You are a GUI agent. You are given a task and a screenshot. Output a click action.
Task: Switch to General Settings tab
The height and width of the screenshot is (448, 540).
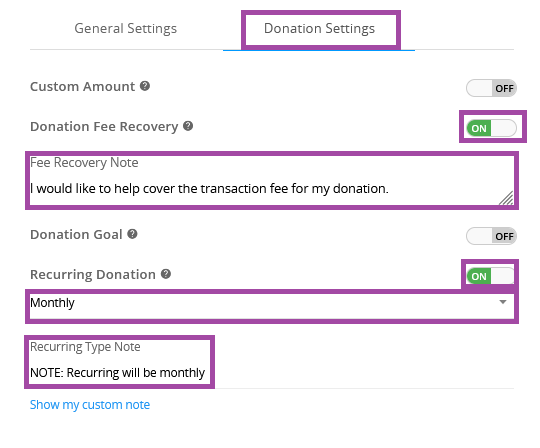(126, 28)
